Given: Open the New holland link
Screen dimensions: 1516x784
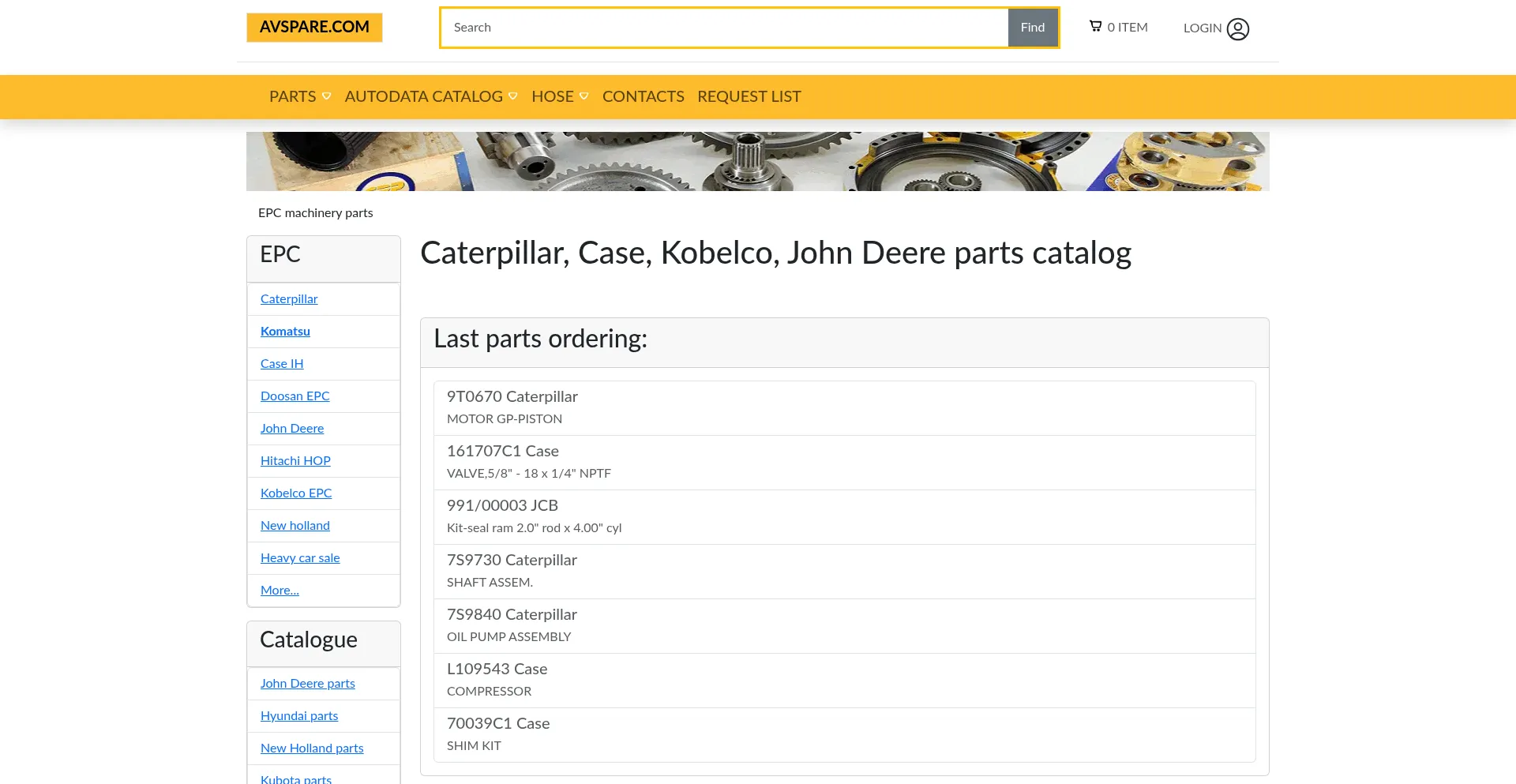Looking at the screenshot, I should [x=295, y=526].
